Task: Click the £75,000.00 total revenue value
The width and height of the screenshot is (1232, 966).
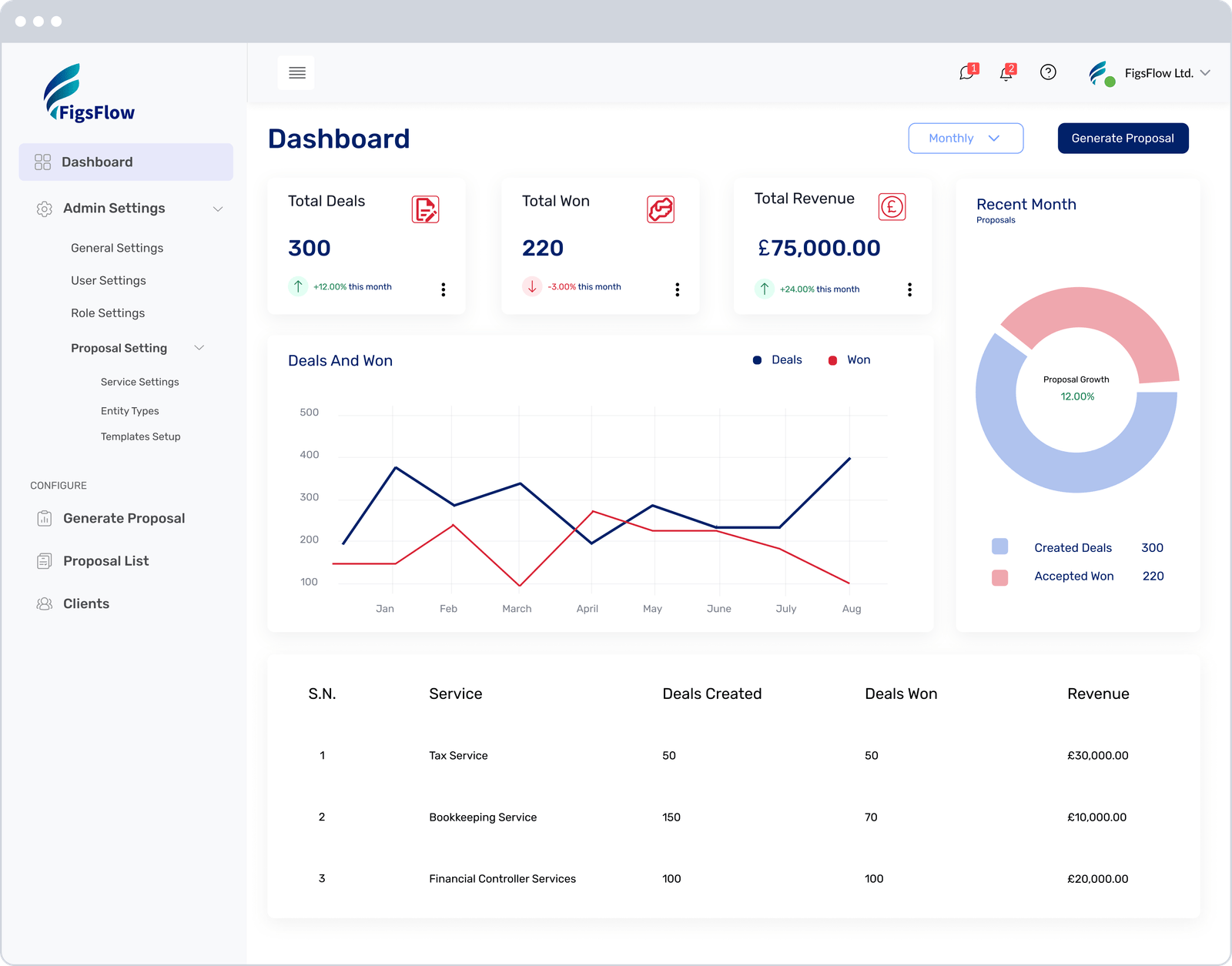Action: [x=819, y=248]
